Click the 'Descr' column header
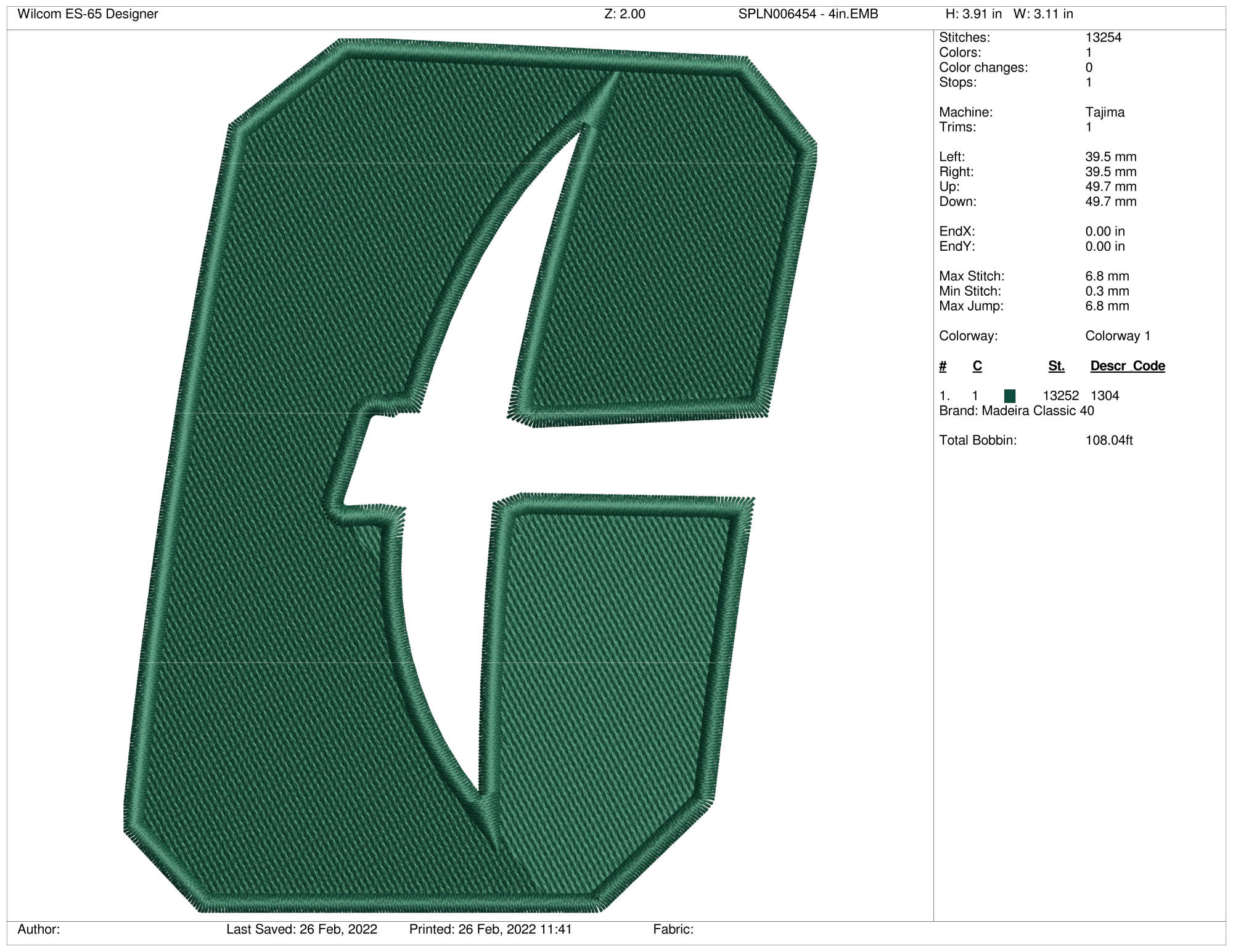The width and height of the screenshot is (1233, 952). pyautogui.click(x=1108, y=366)
